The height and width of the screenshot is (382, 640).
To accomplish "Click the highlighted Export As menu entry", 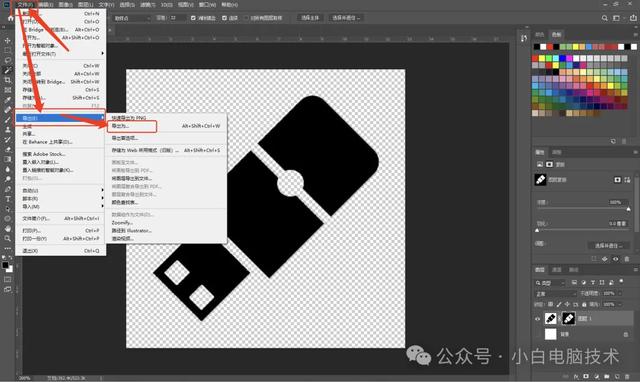I will pyautogui.click(x=131, y=127).
